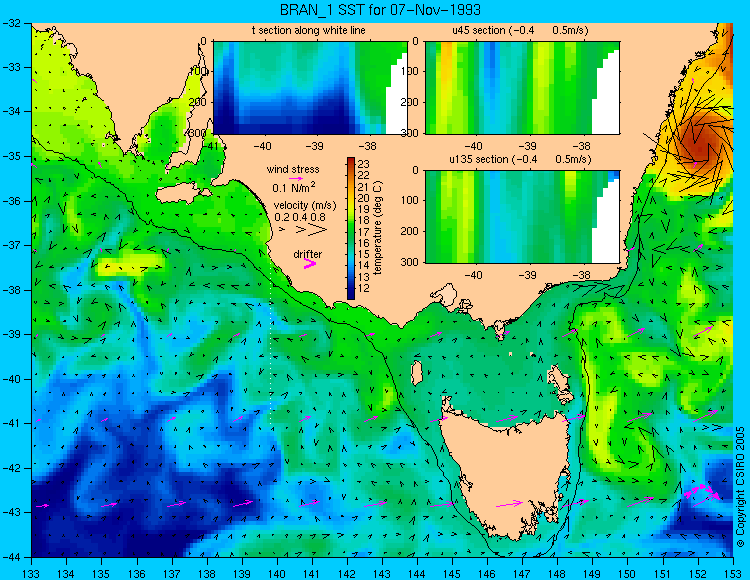Pick the dark blue bottom of temperature colorbar
Image resolution: width=750 pixels, height=580 pixels.
click(x=351, y=295)
